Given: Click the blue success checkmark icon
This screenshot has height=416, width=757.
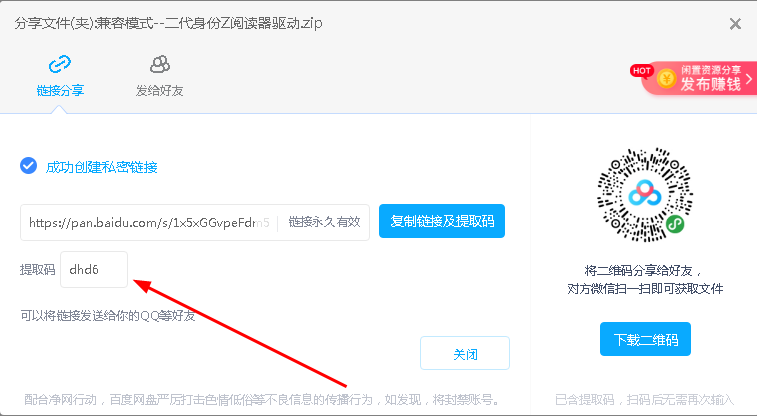Looking at the screenshot, I should 28,166.
